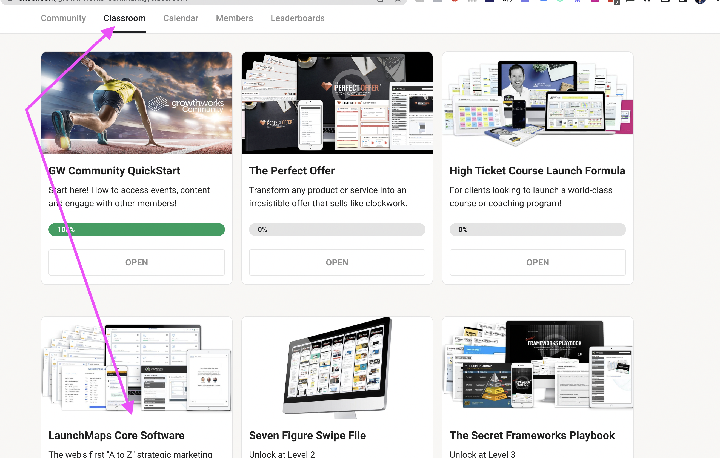720x458 pixels.
Task: Click LaunchMaps 'A to Z strategic marketing' description
Action: [x=130, y=454]
